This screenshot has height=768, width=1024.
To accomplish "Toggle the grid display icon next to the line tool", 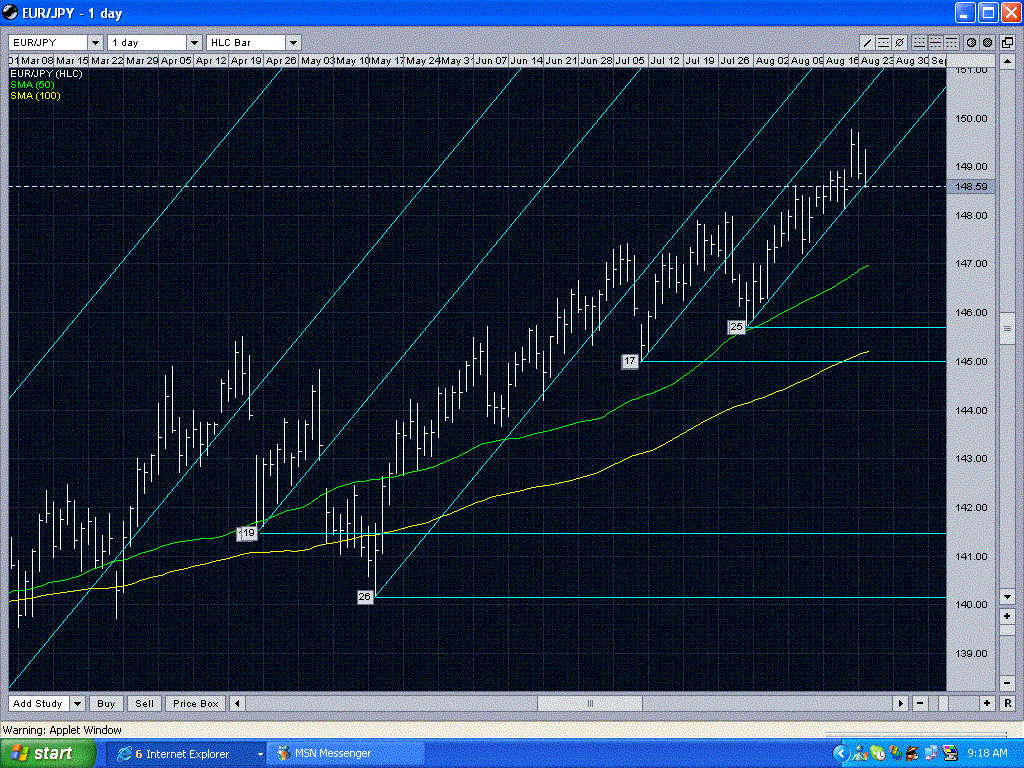I will point(884,42).
